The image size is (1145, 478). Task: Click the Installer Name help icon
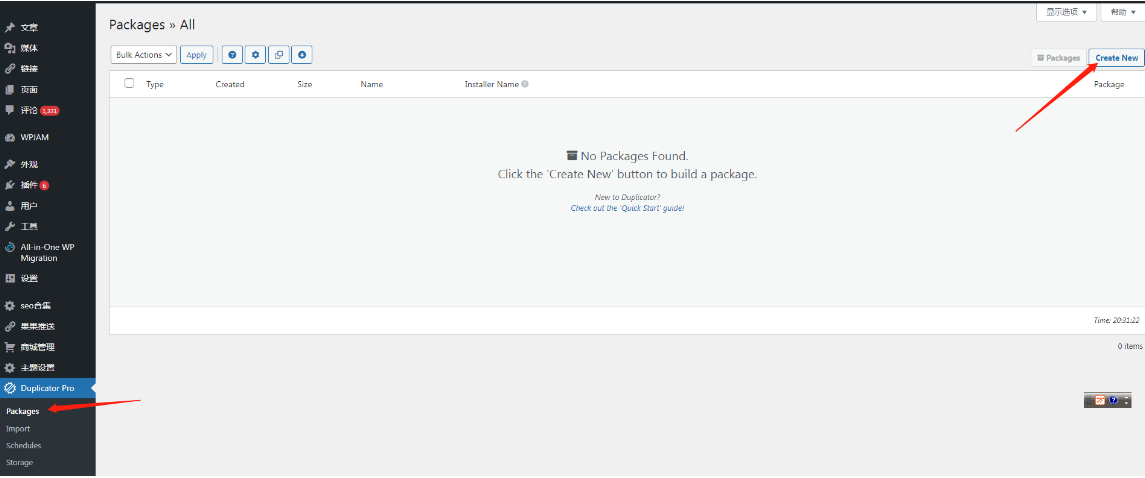pos(525,84)
